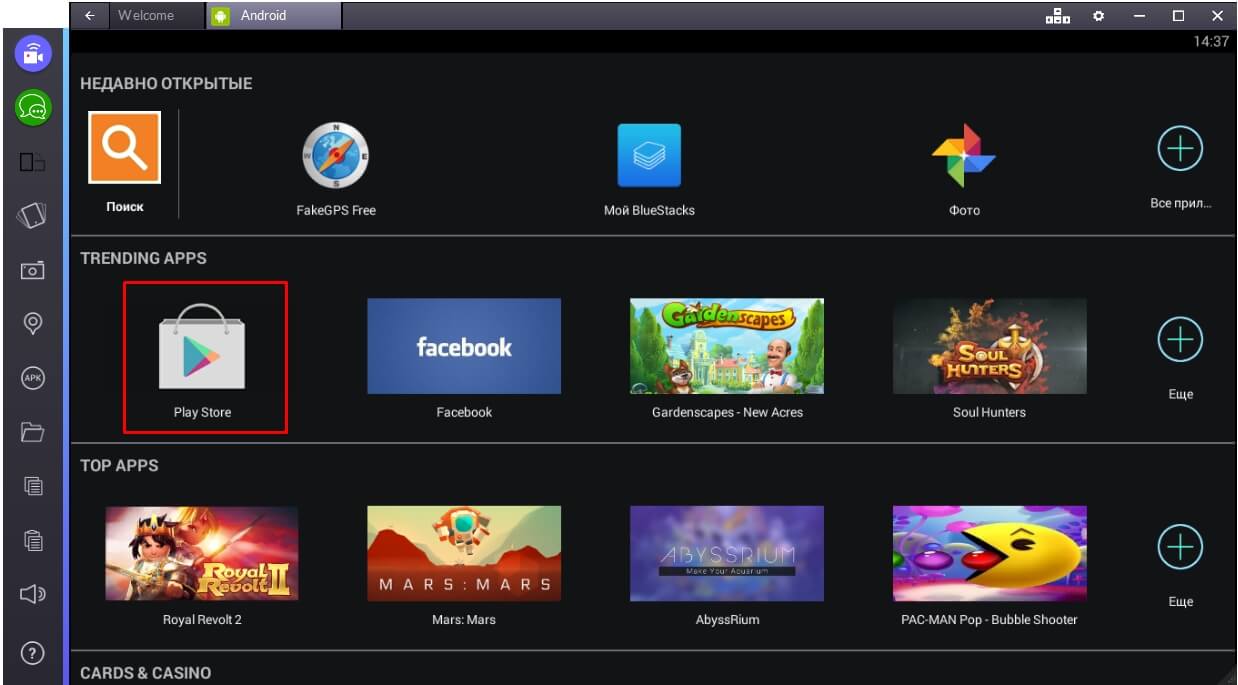Open the help question mark icon
This screenshot has height=685, width=1238.
32,653
